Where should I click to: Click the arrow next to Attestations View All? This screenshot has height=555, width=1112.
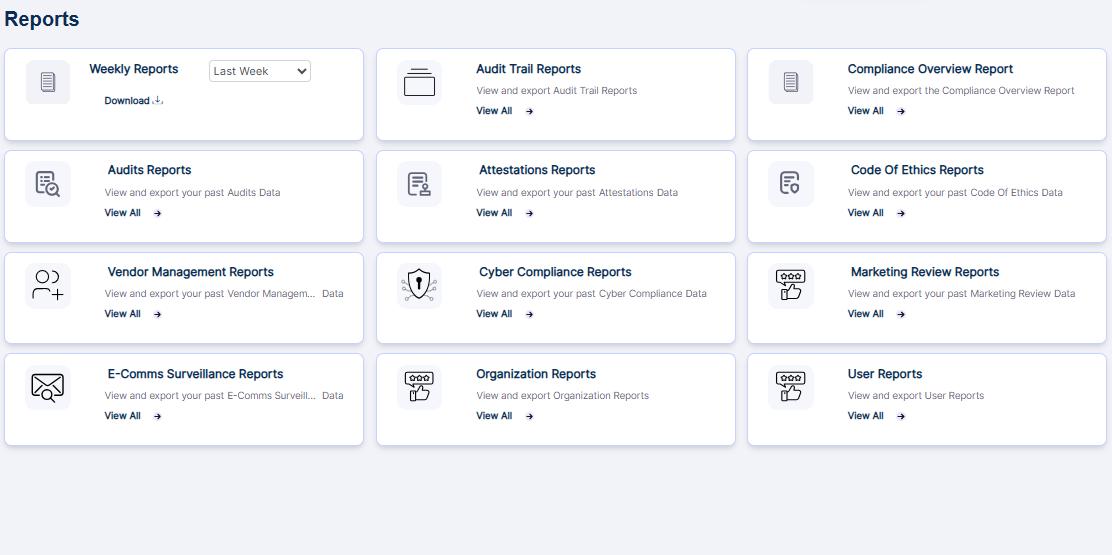pyautogui.click(x=530, y=213)
